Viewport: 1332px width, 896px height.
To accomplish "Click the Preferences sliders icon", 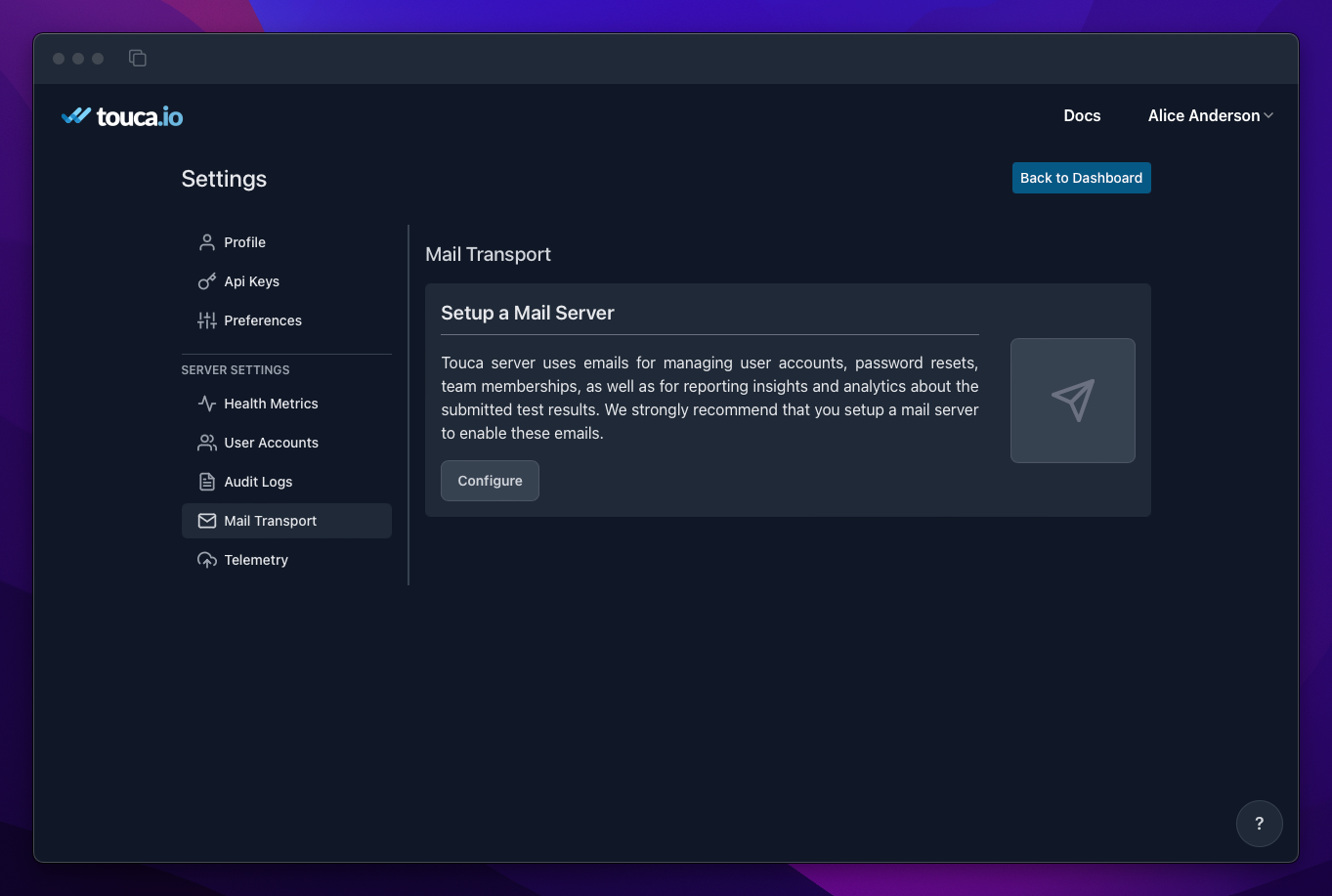I will point(207,320).
